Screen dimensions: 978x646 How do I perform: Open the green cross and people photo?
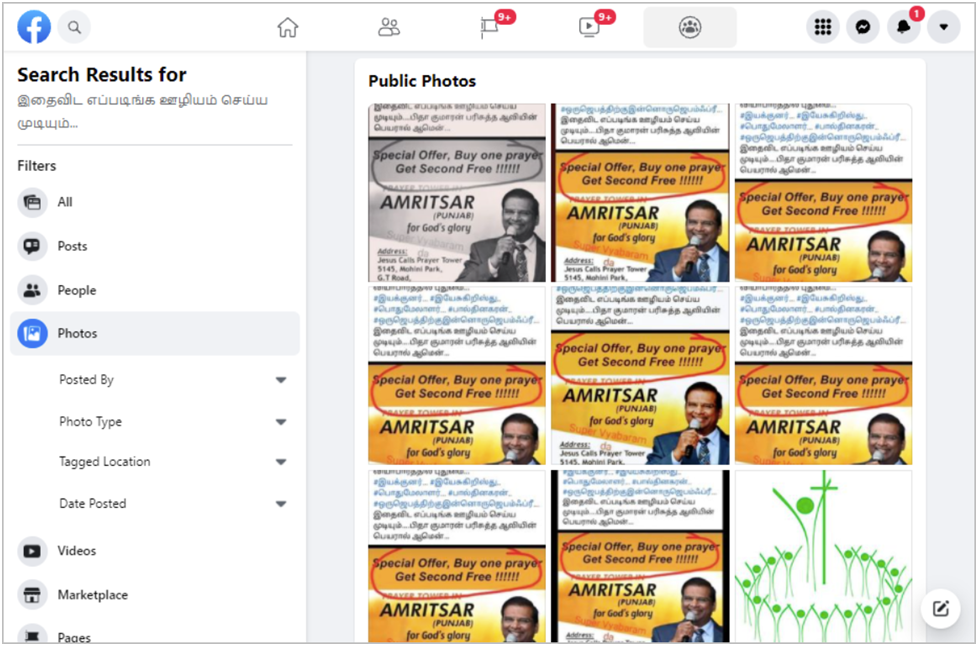[823, 557]
